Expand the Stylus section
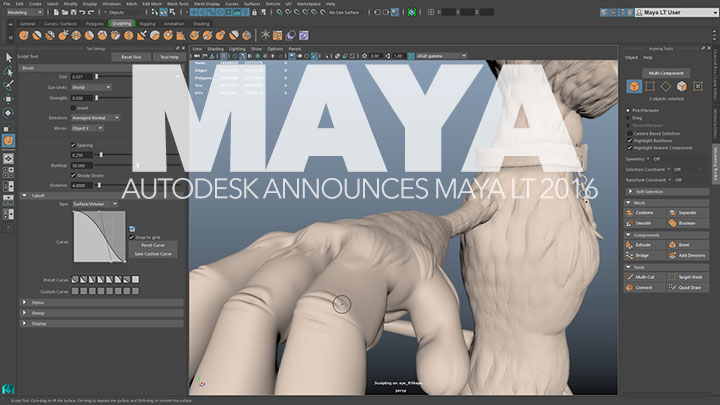Viewport: 720px width, 405px height. click(x=24, y=302)
